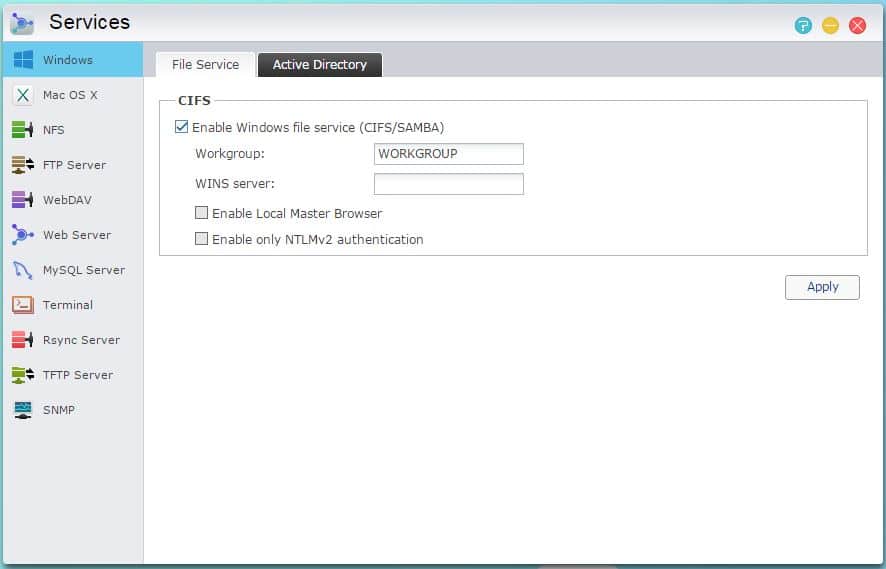Viewport: 886px width, 569px height.
Task: Select the WebDAV icon
Action: pyautogui.click(x=23, y=200)
